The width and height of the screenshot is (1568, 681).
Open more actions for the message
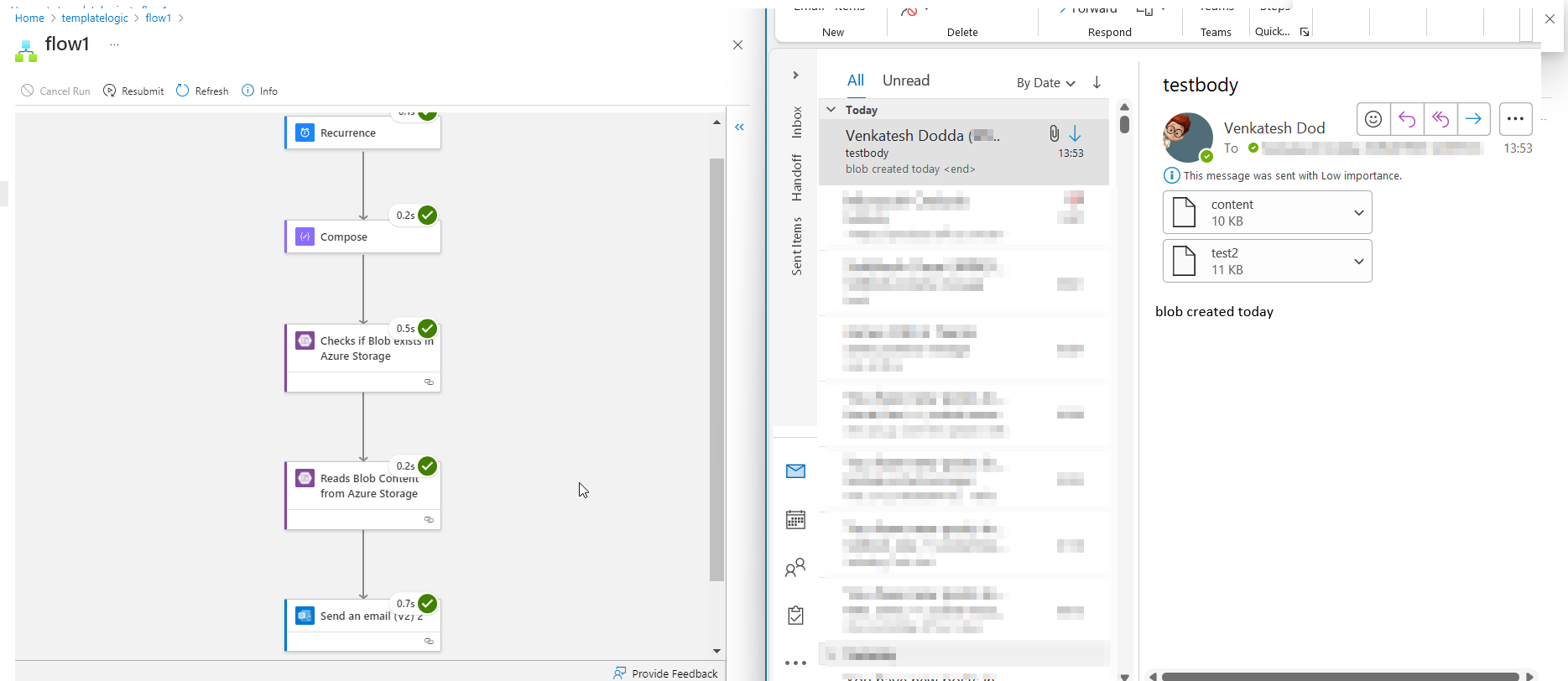click(x=1515, y=119)
